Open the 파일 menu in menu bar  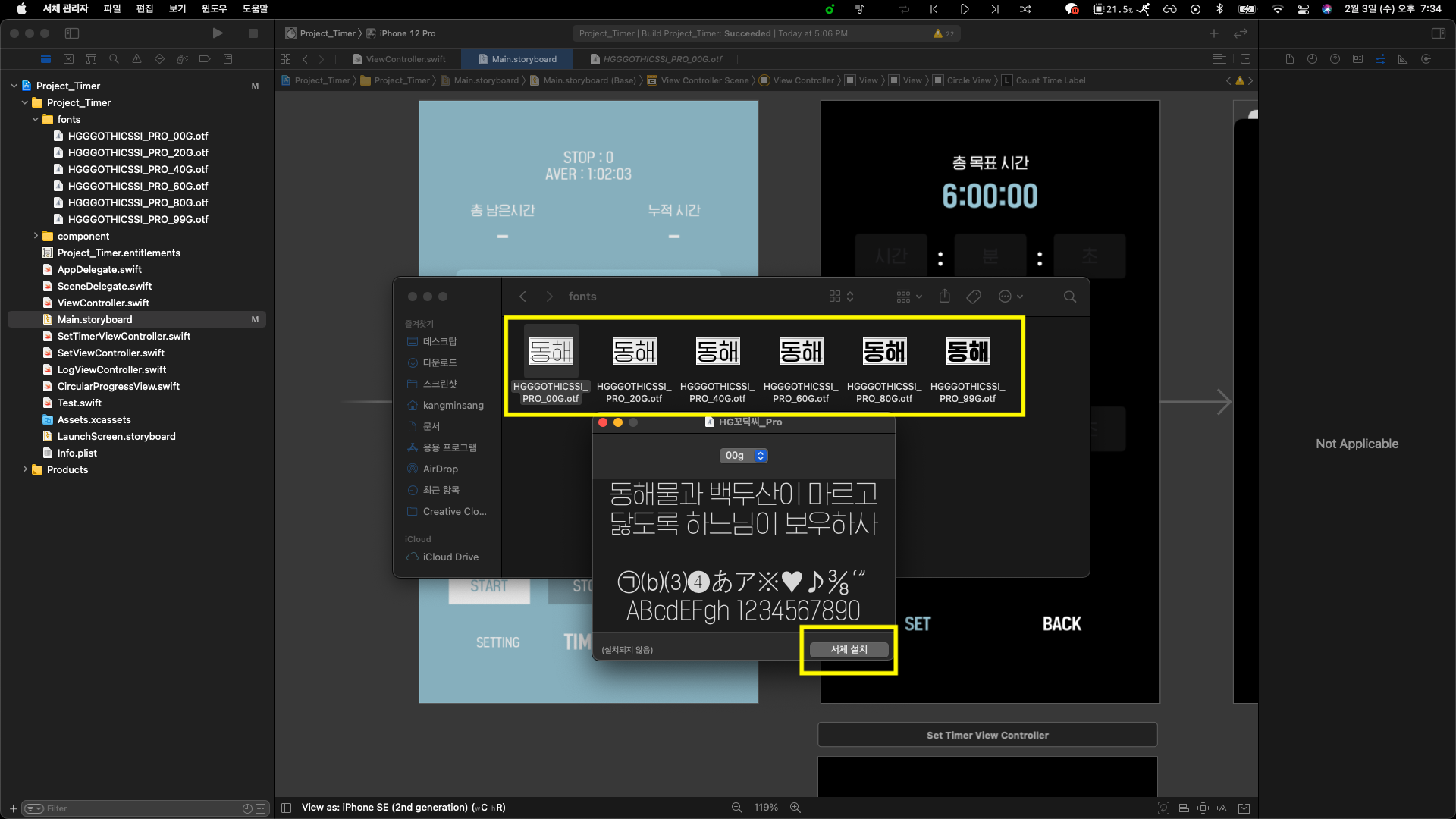pyautogui.click(x=112, y=9)
